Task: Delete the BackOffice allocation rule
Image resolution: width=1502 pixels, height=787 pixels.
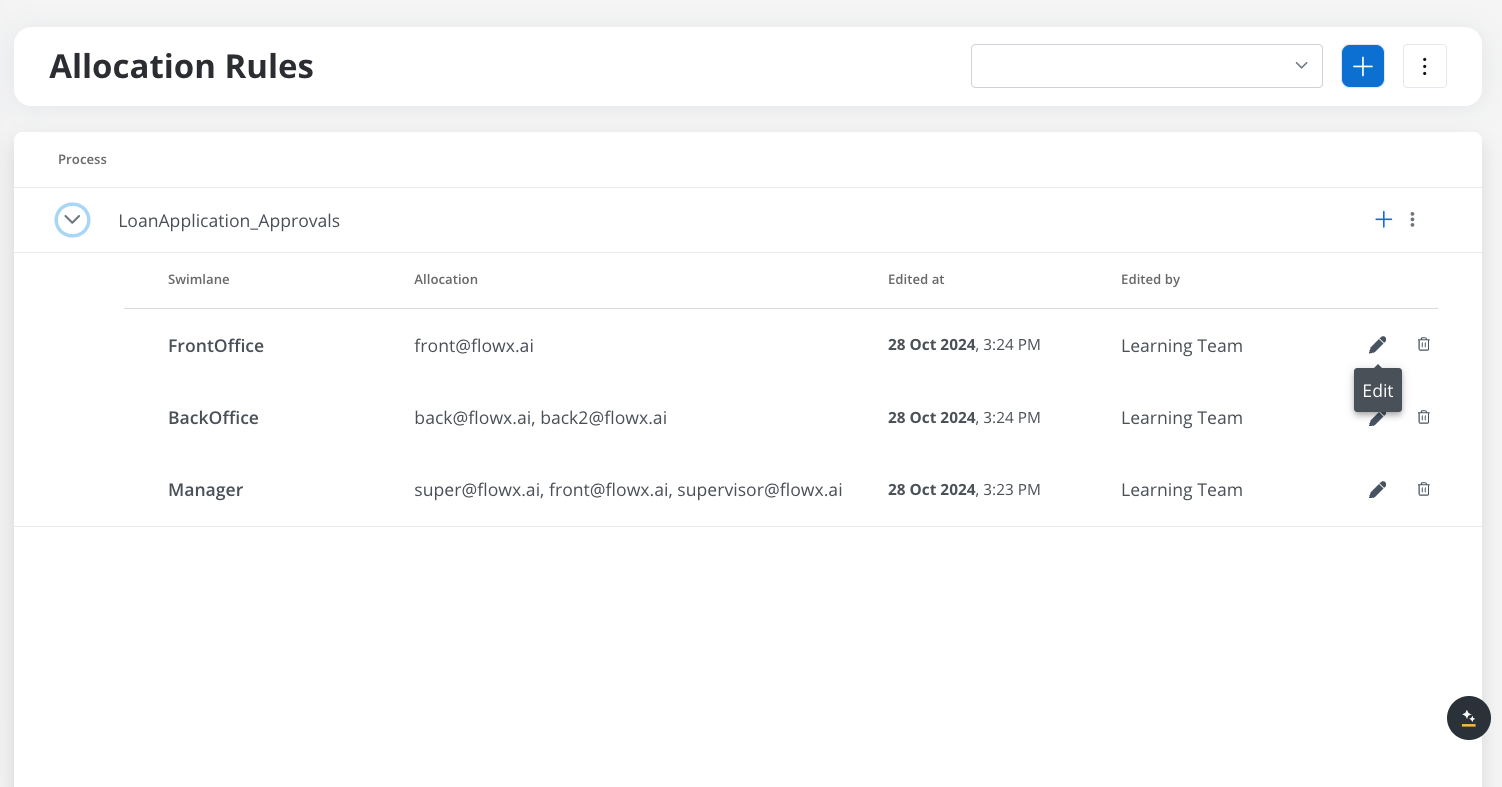Action: pyautogui.click(x=1424, y=417)
